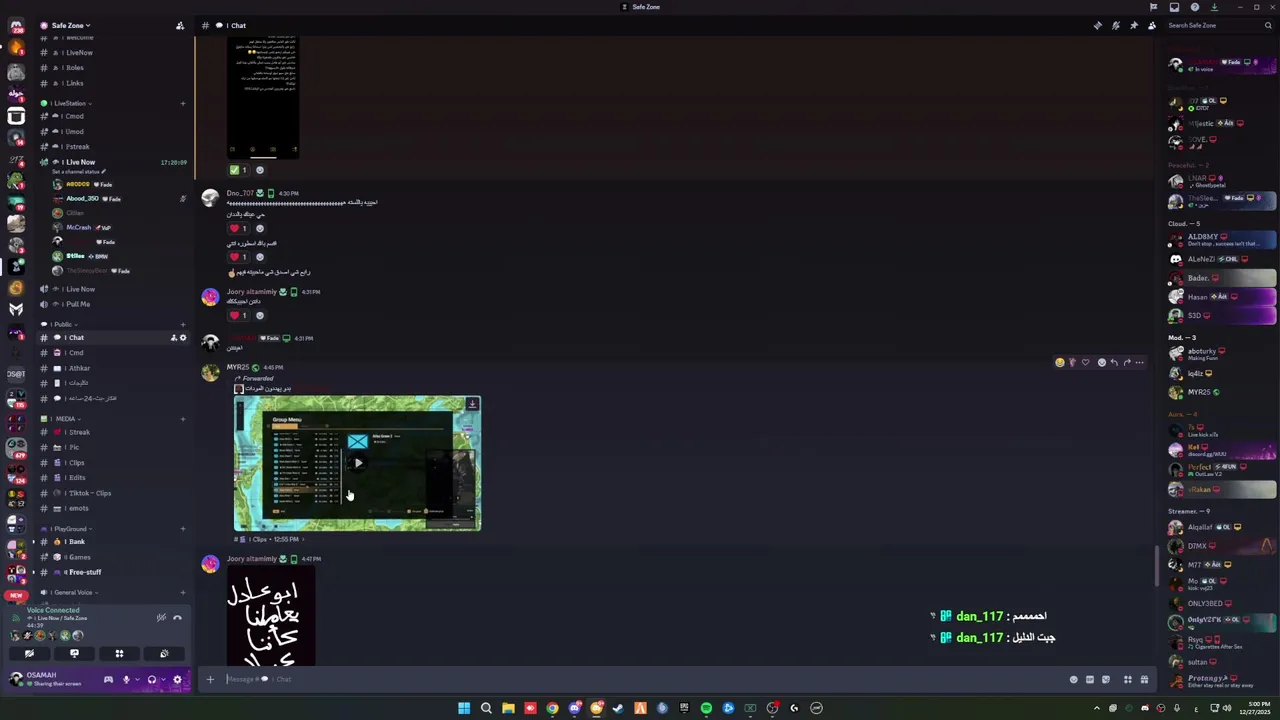Click the green download update icon
1280x720 pixels.
1214,7
